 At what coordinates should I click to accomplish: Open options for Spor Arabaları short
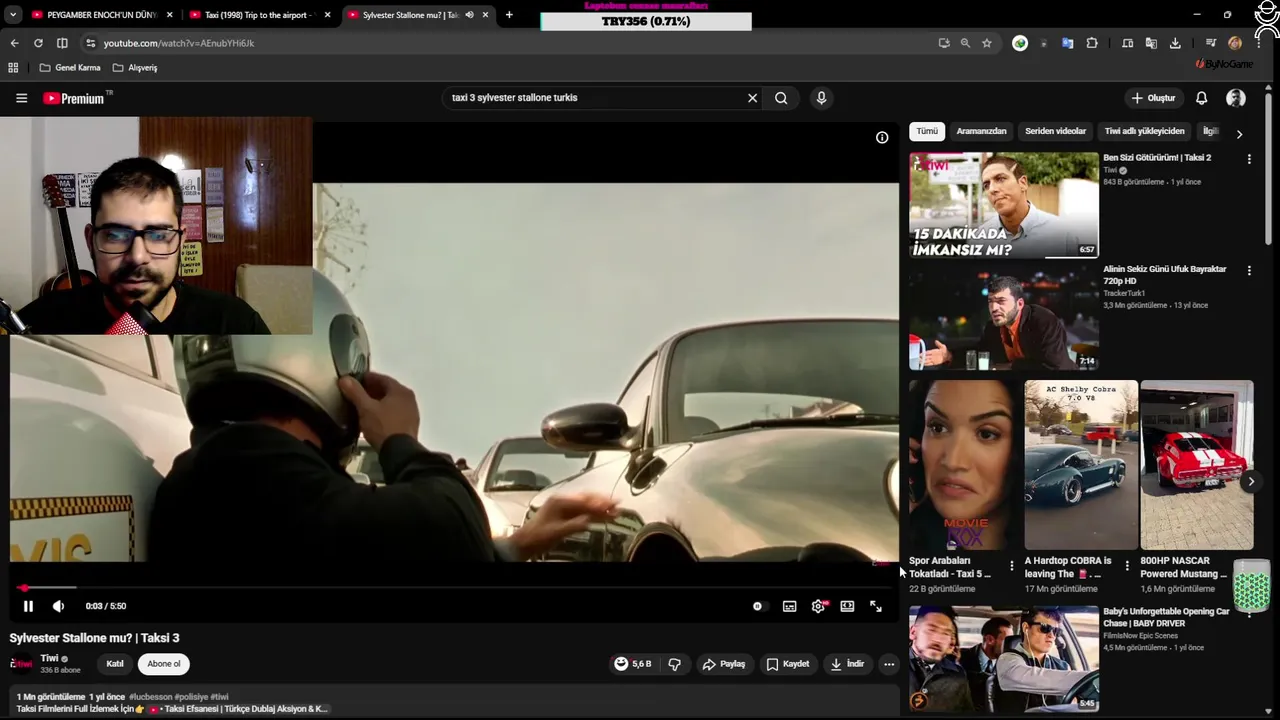pos(1011,566)
